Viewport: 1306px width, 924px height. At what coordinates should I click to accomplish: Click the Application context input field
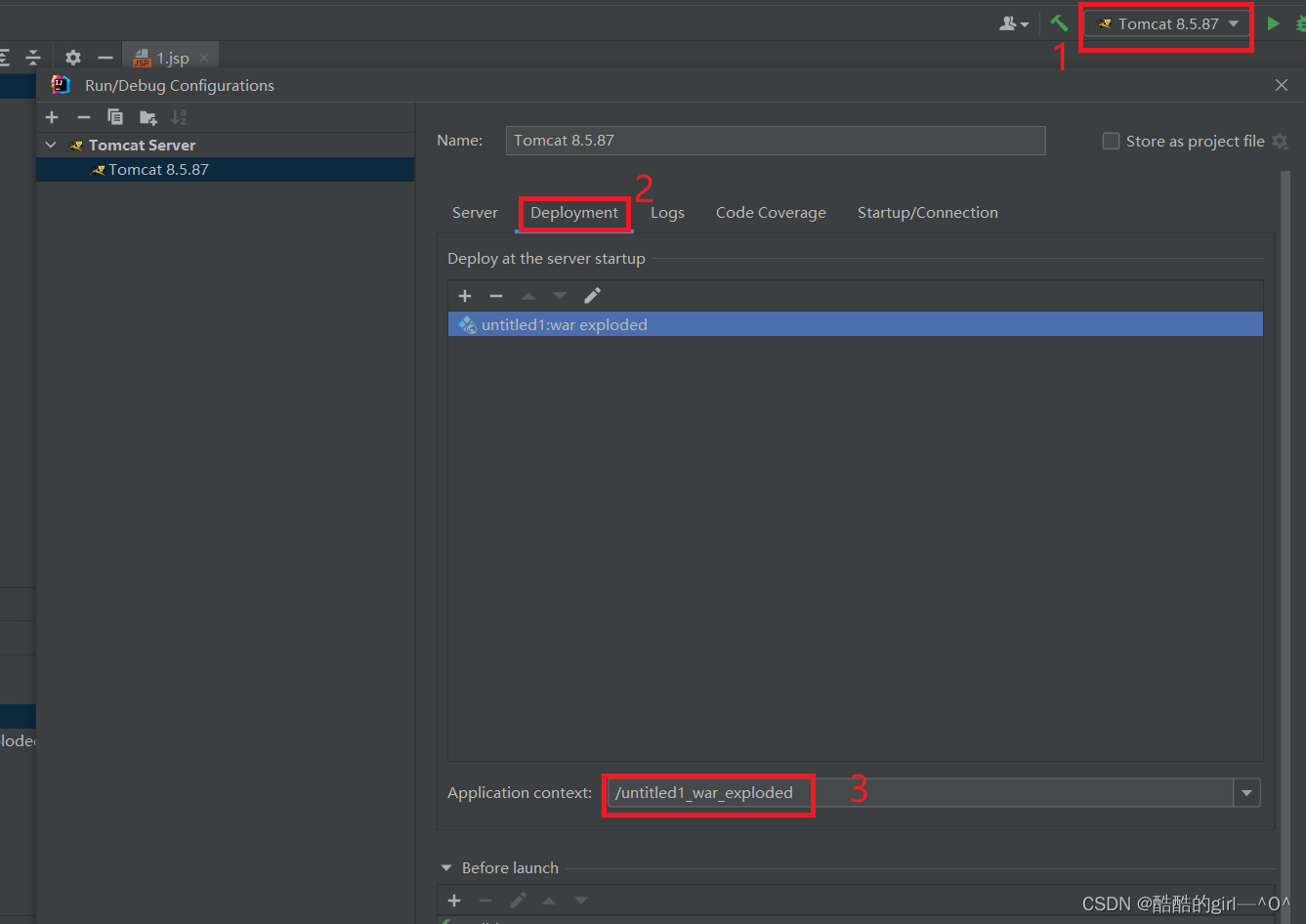coord(920,793)
